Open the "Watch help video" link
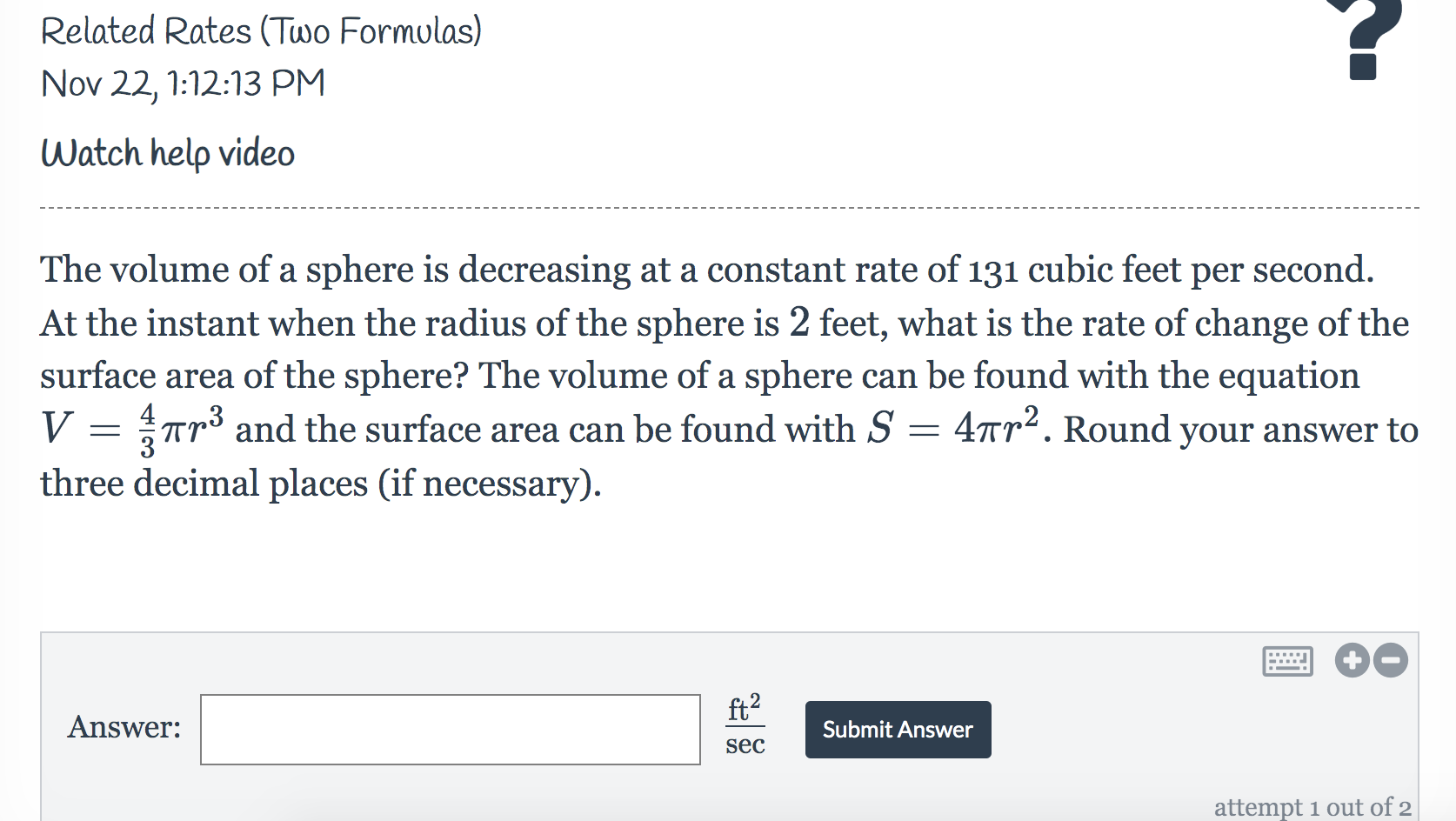1456x821 pixels. click(x=167, y=153)
